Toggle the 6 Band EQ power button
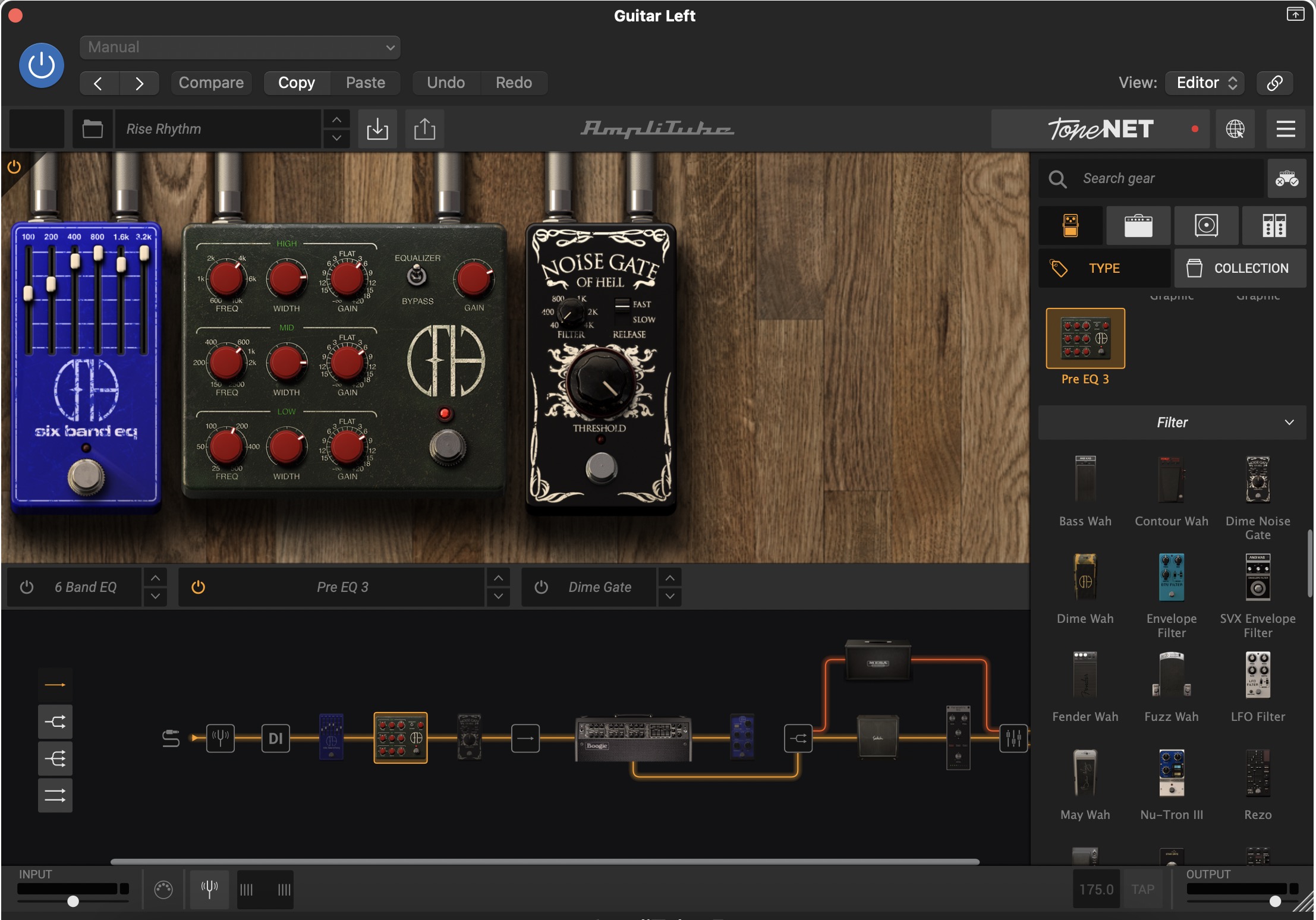The height and width of the screenshot is (920, 1316). coord(27,587)
